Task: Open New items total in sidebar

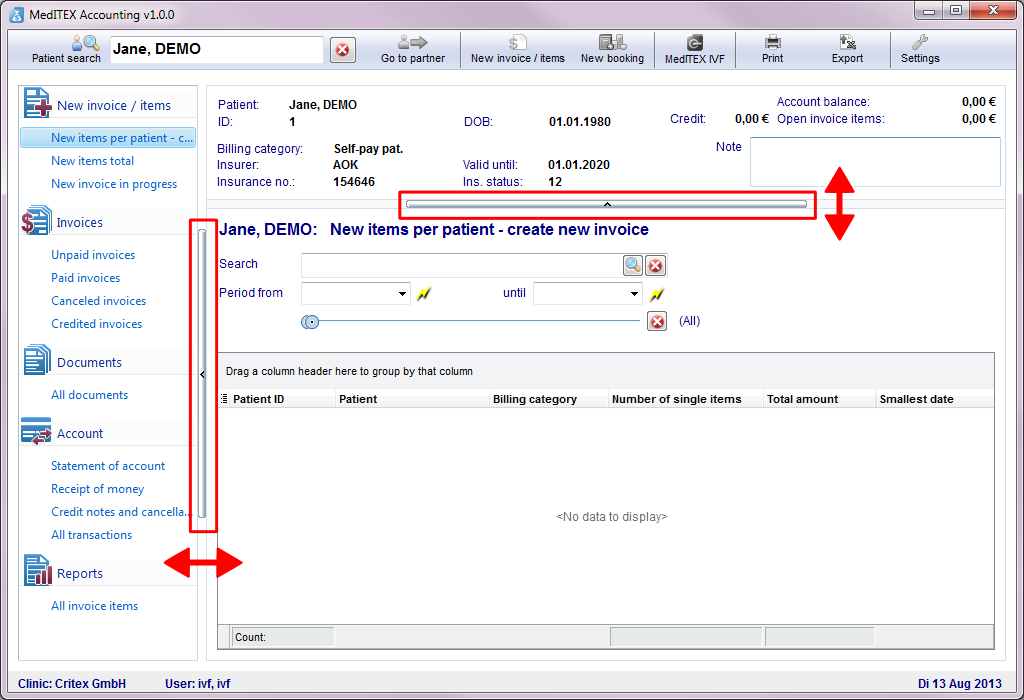Action: 93,161
